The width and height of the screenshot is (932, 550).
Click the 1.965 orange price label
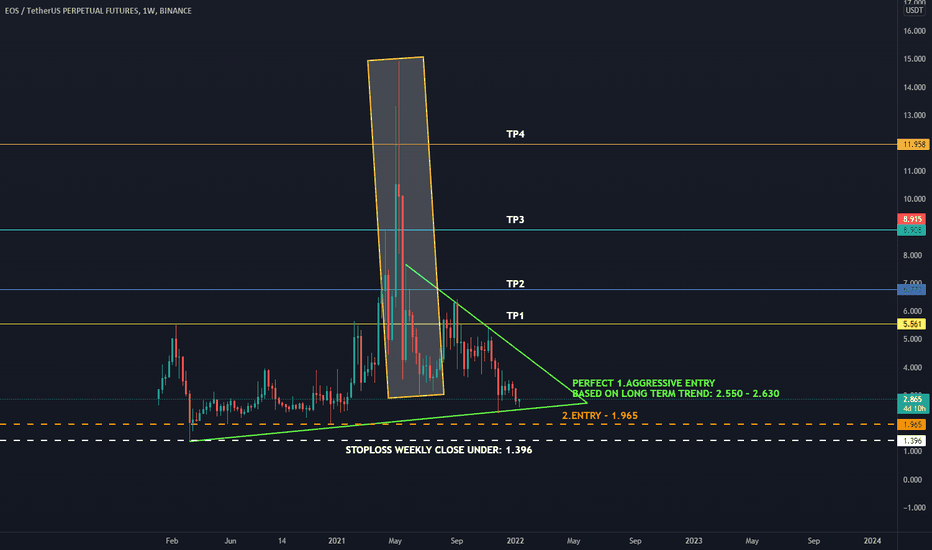pyautogui.click(x=912, y=425)
